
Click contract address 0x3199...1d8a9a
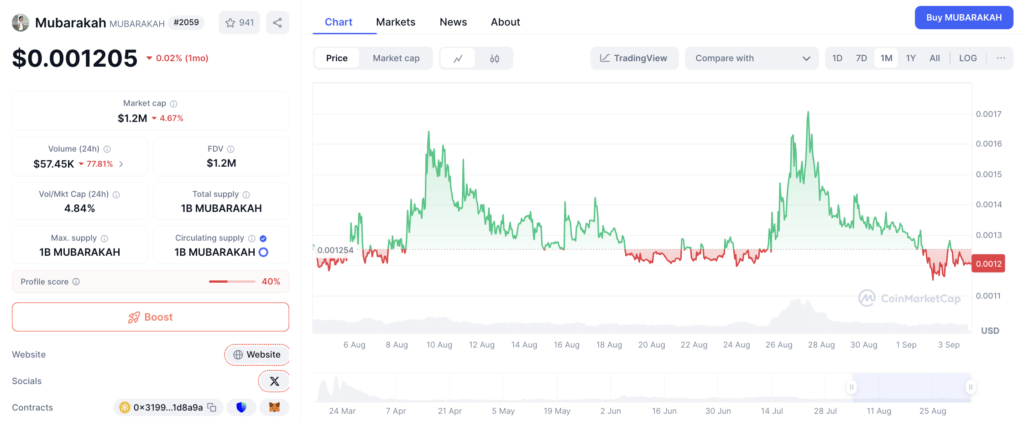[x=168, y=408]
